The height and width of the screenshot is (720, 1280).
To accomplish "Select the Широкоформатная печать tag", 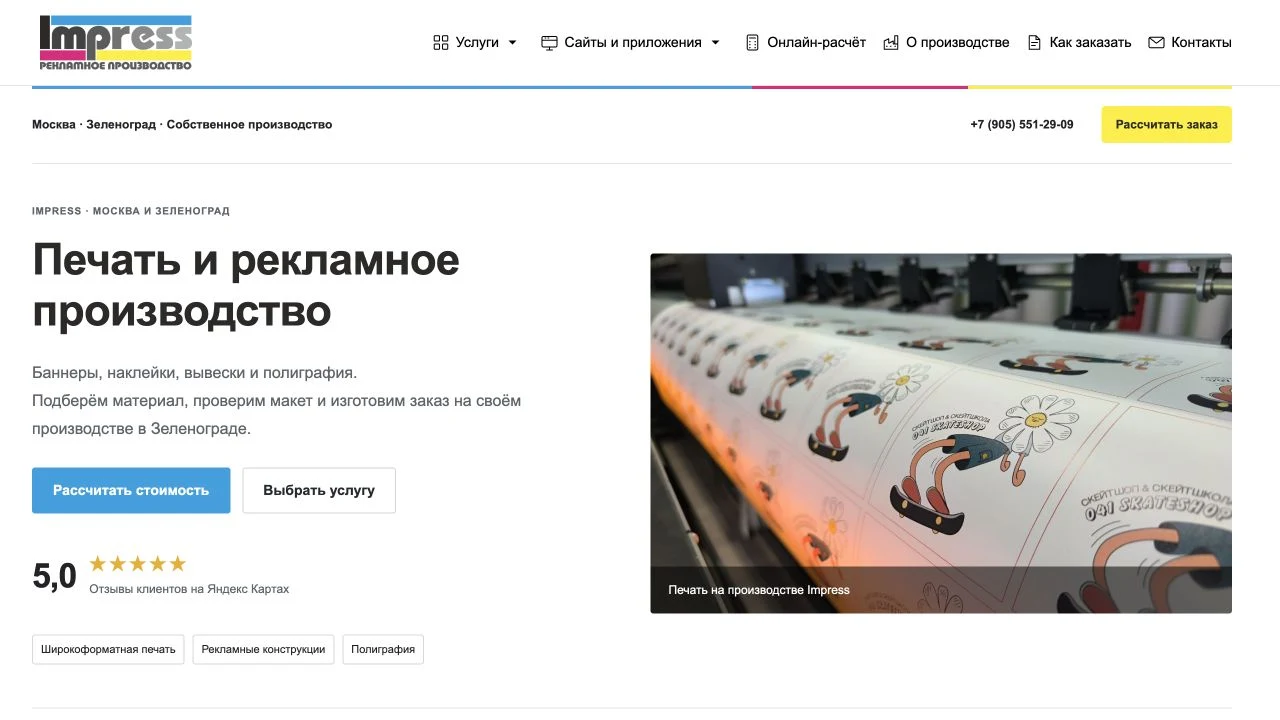I will tap(108, 649).
